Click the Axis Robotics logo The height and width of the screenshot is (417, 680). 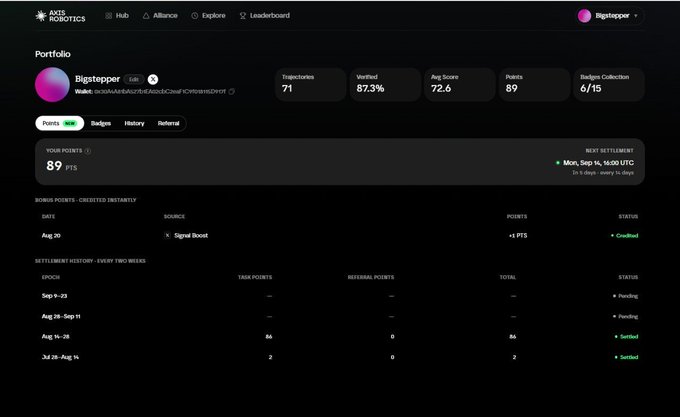60,16
